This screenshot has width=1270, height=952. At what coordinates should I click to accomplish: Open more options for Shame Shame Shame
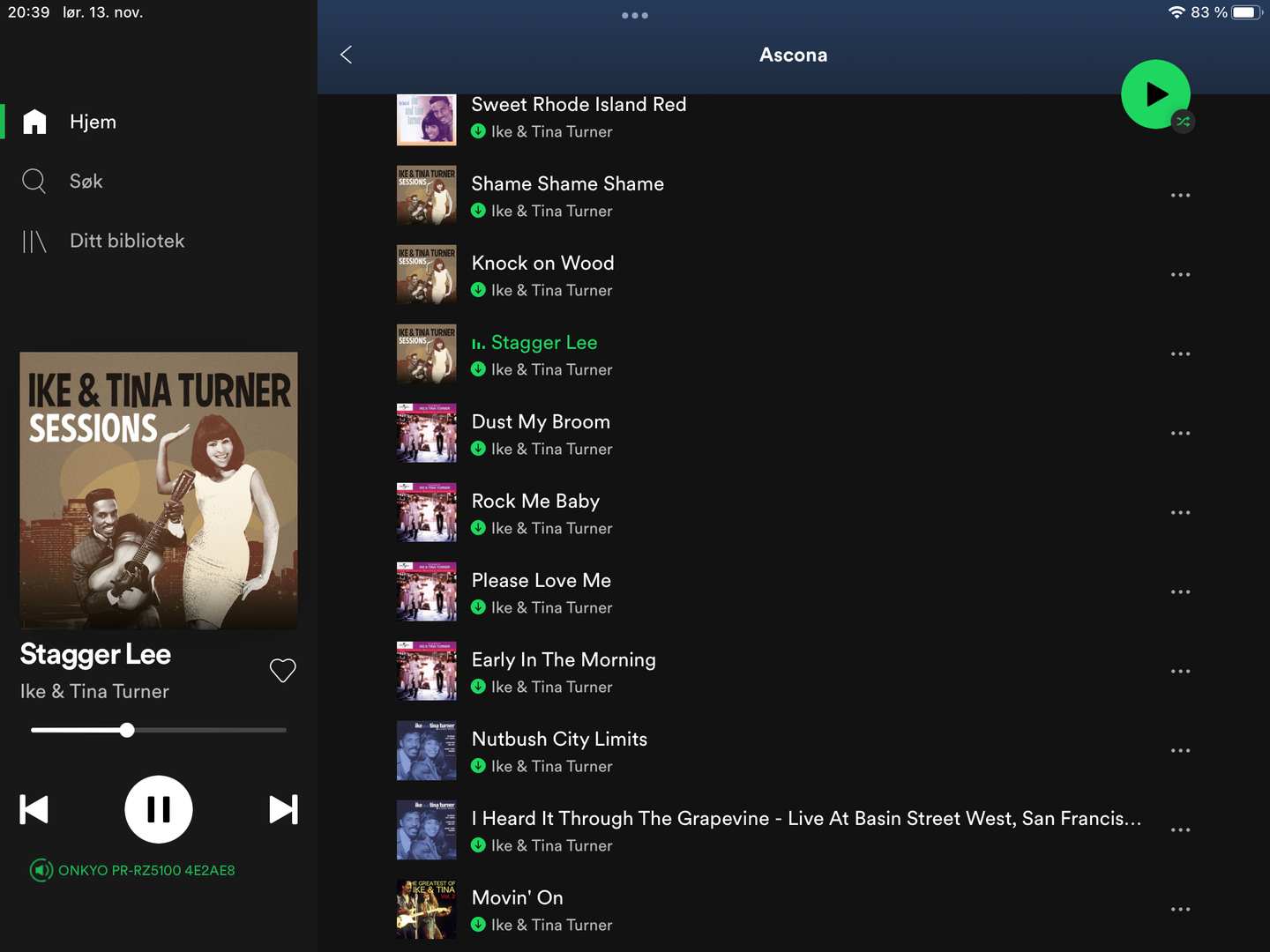point(1180,195)
